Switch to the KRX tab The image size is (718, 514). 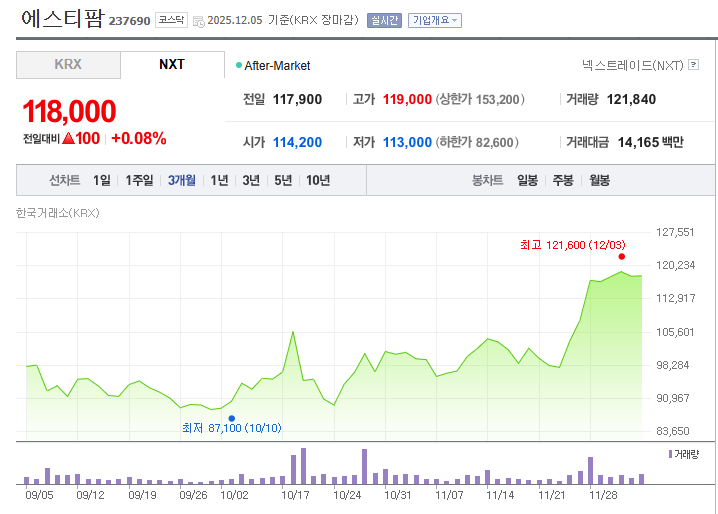coord(68,65)
